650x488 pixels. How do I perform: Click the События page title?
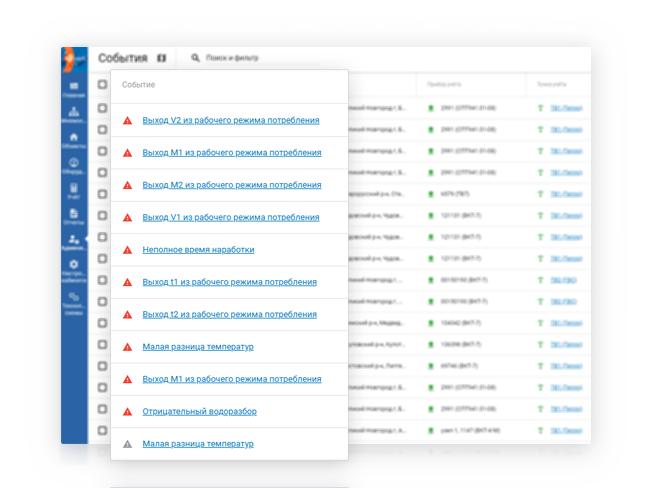click(x=123, y=58)
